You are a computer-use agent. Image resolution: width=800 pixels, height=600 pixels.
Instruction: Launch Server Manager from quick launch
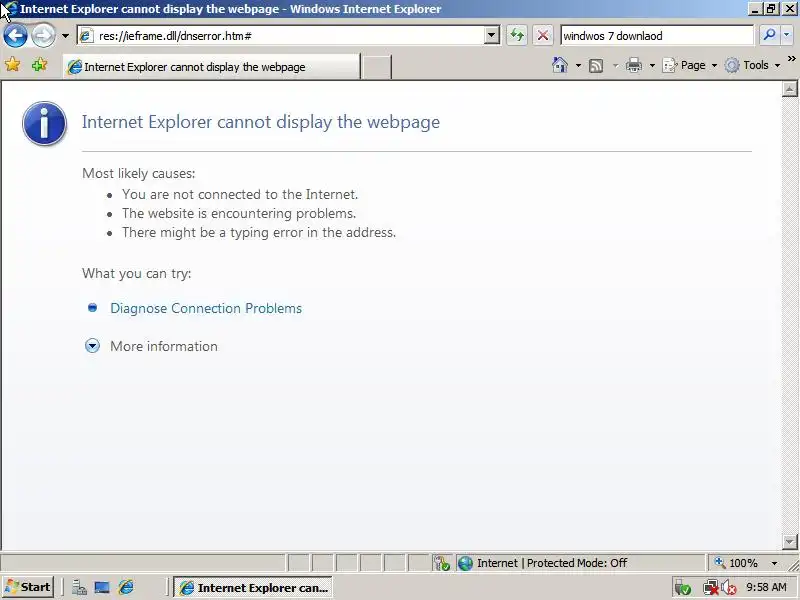[x=79, y=588]
